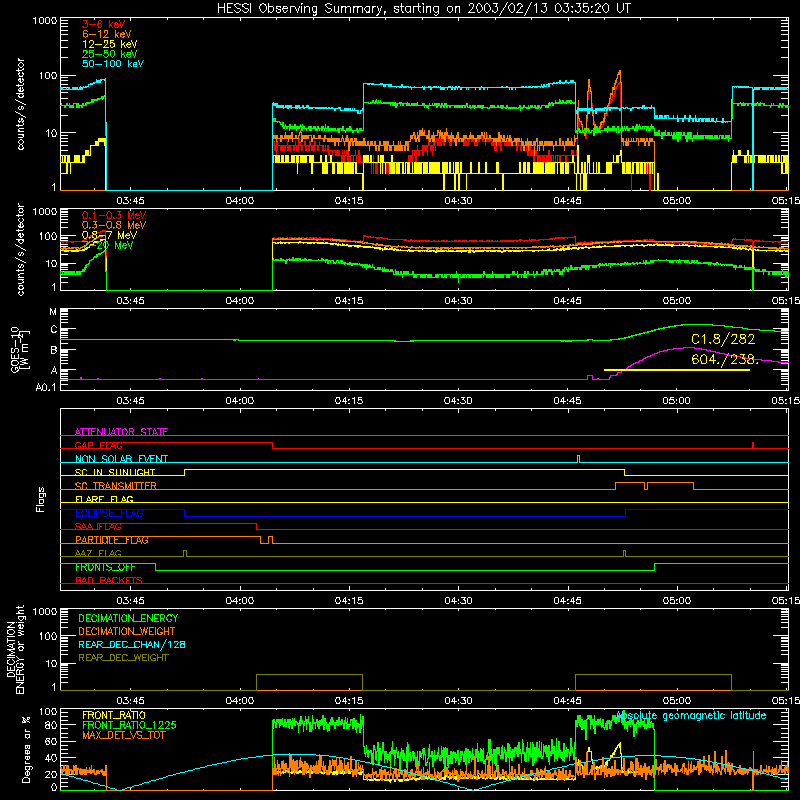Click the 0.1-0.3 MeV legend label
Viewport: 800px width, 800px height.
(x=114, y=215)
